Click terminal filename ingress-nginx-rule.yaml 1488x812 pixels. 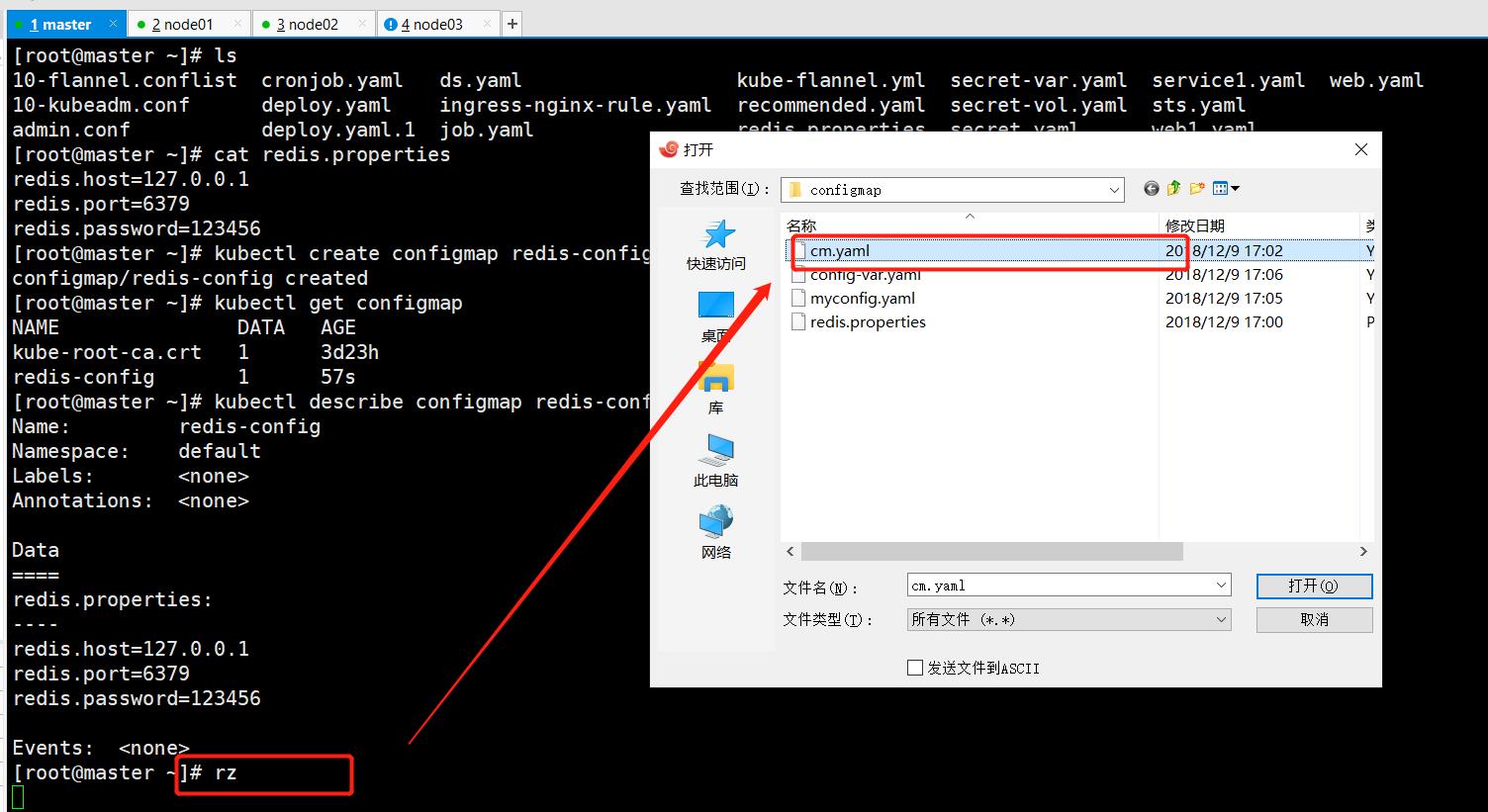point(576,105)
